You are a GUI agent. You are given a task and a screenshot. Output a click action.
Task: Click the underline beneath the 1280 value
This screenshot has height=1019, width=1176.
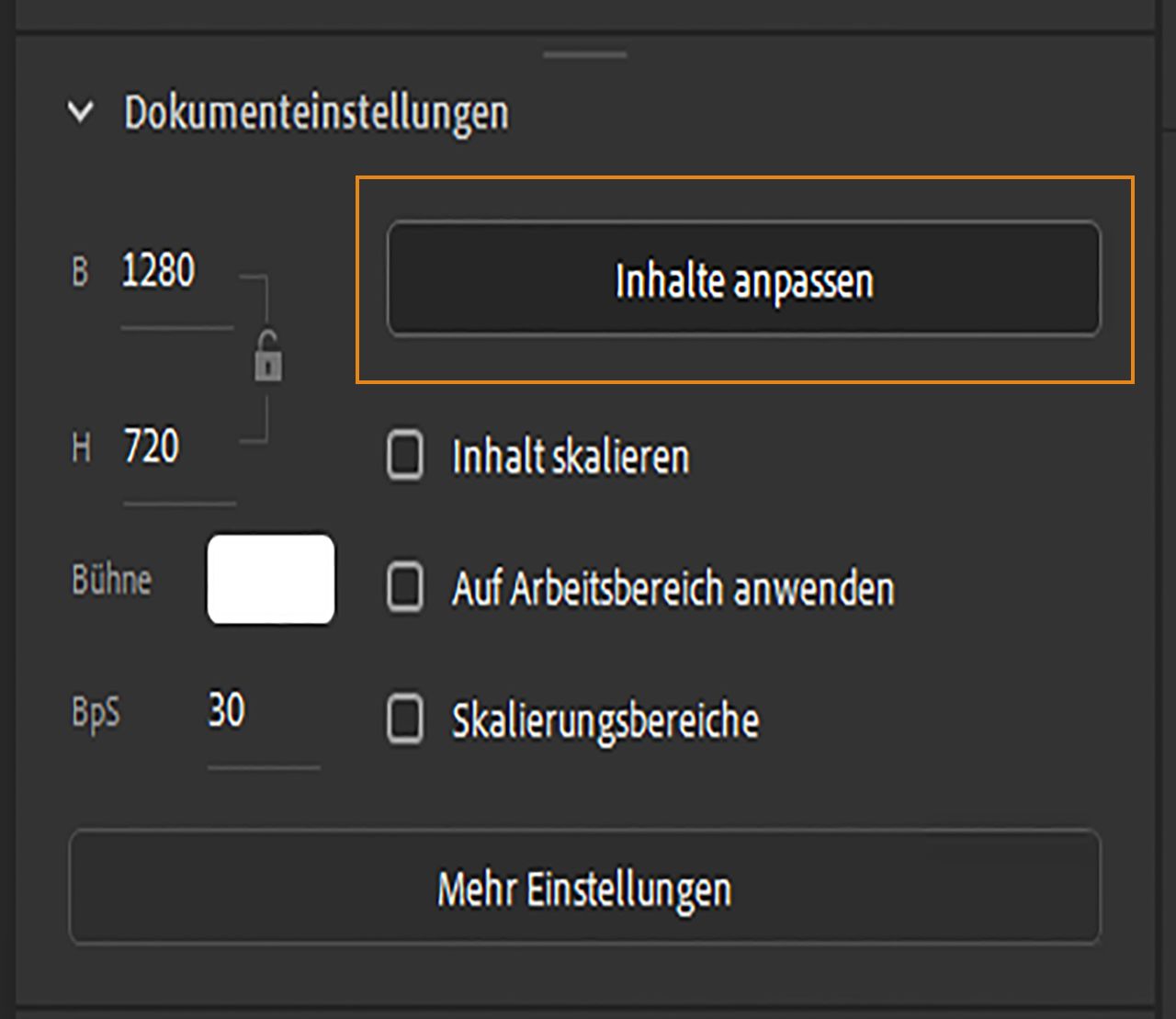point(178,327)
